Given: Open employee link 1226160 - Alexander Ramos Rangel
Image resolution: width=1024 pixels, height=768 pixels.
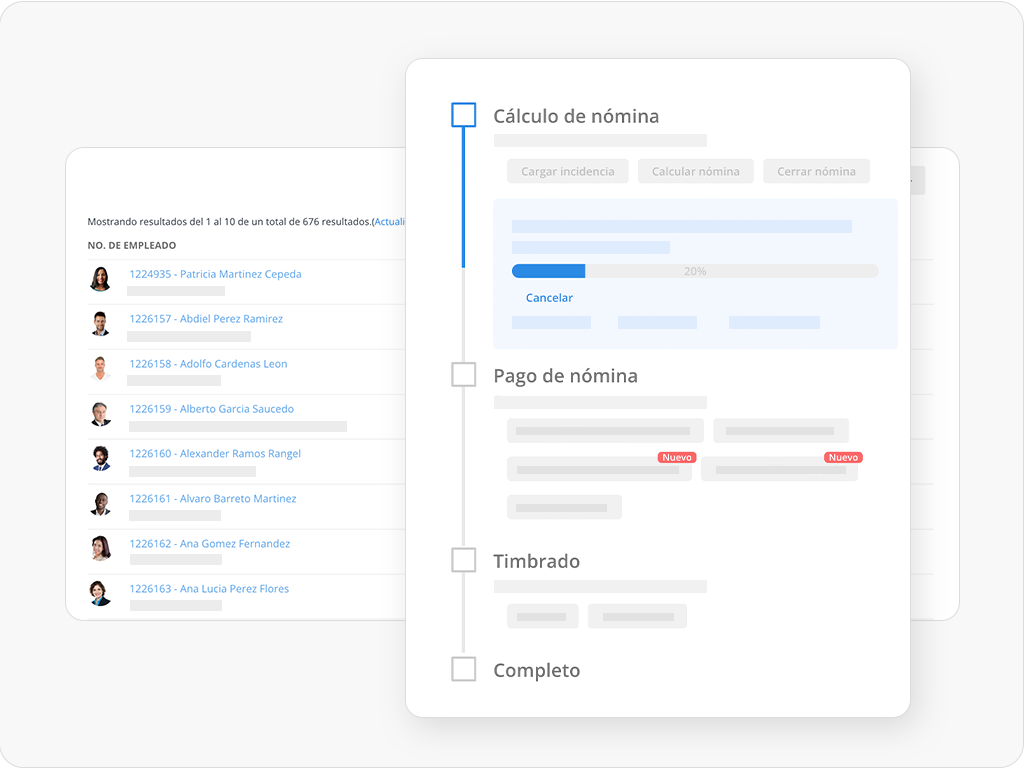Looking at the screenshot, I should (215, 454).
